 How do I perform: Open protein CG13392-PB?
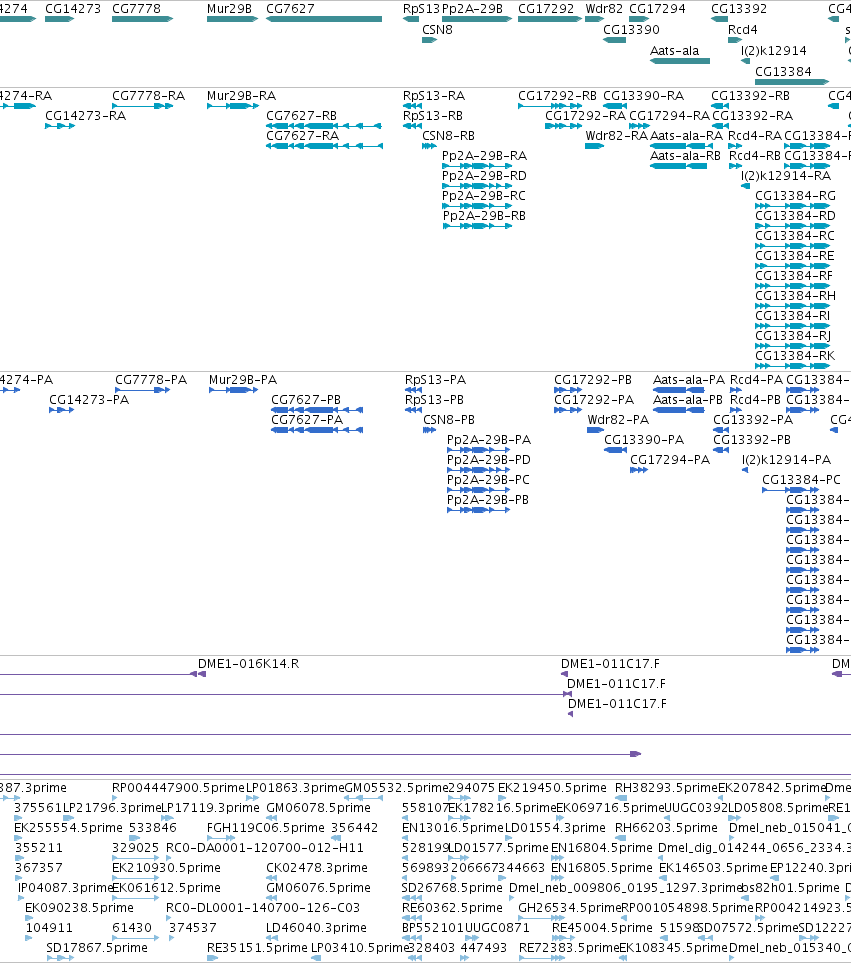752,440
